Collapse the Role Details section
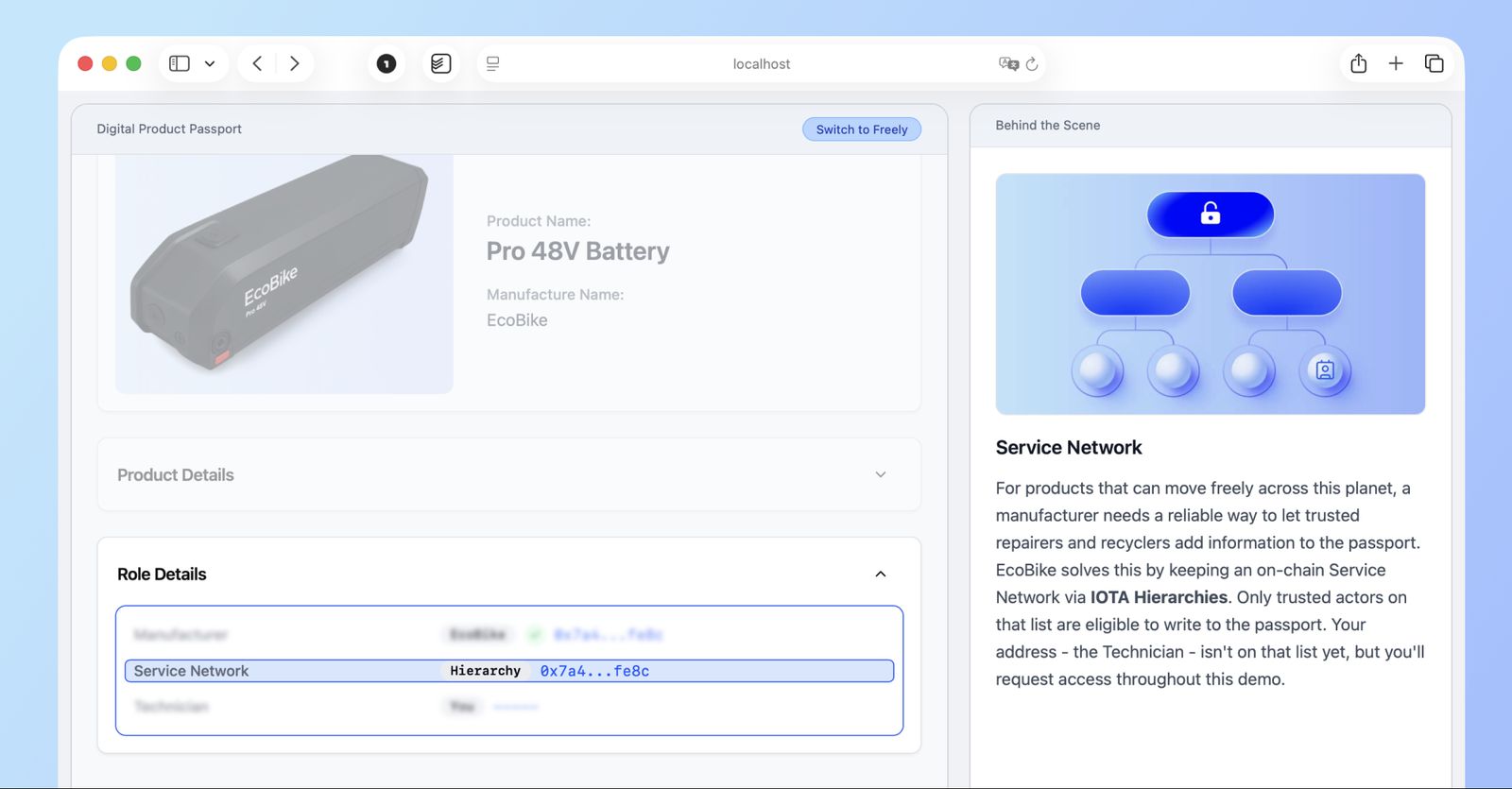Image resolution: width=1512 pixels, height=789 pixels. point(881,575)
